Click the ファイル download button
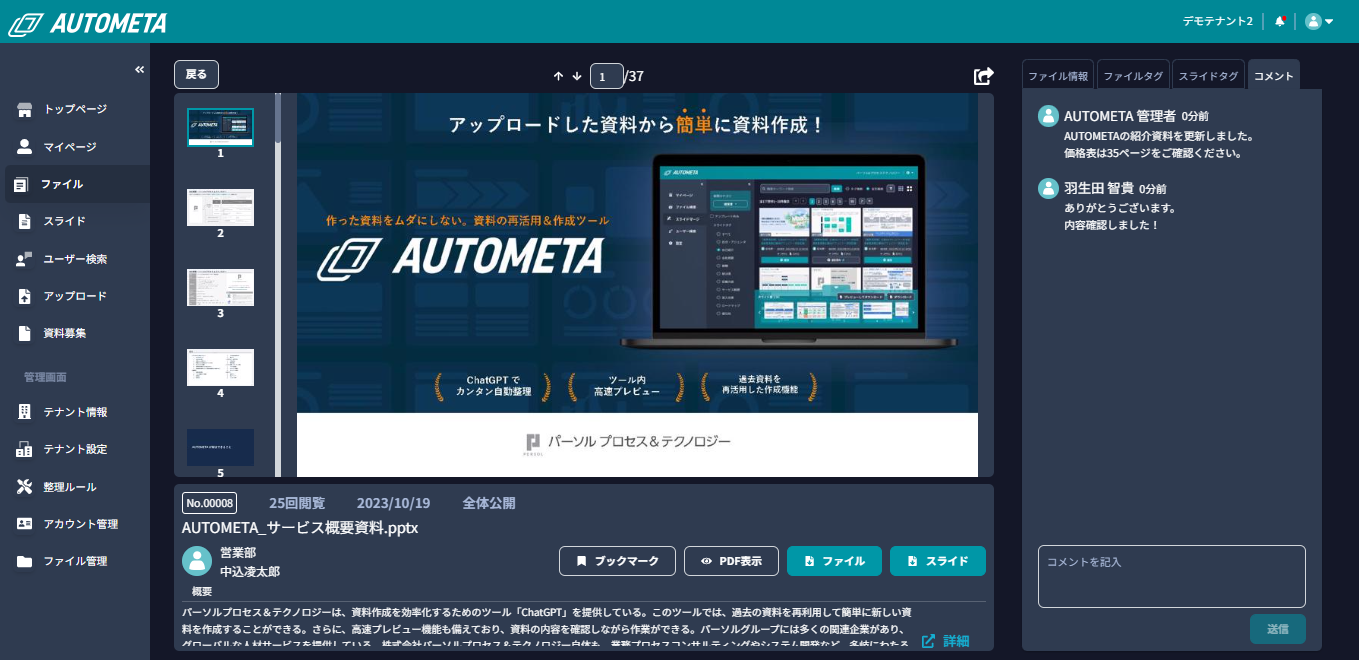 click(834, 561)
